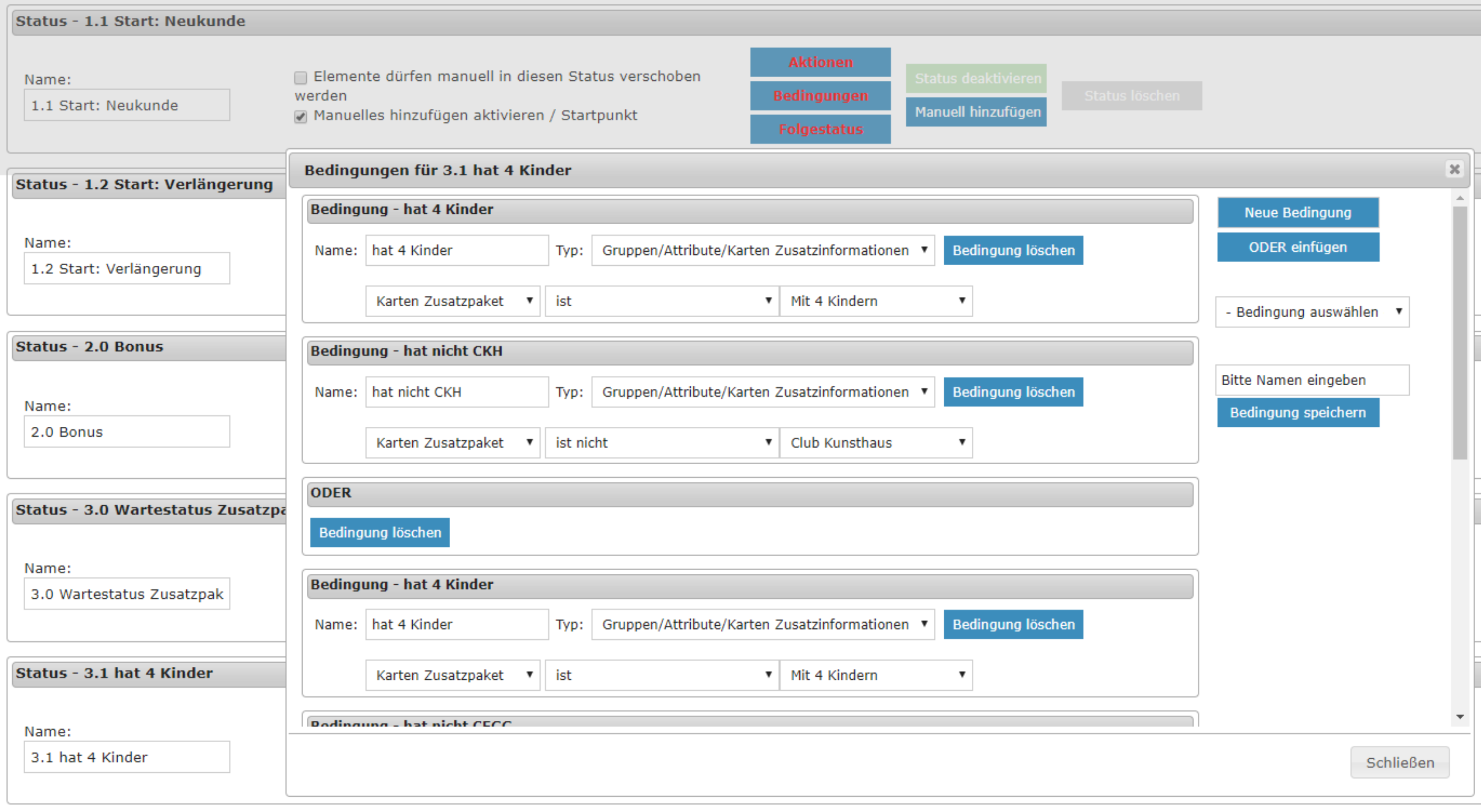Delete the 'hat nicht CKH' condition
Viewport: 1481px width, 812px height.
click(1013, 392)
